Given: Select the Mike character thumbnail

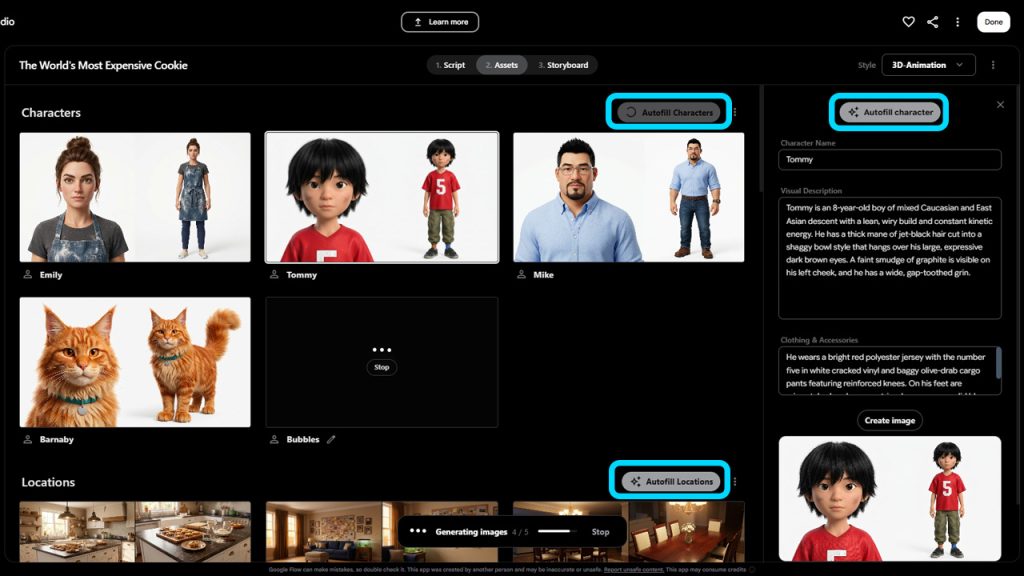Looking at the screenshot, I should pos(628,197).
